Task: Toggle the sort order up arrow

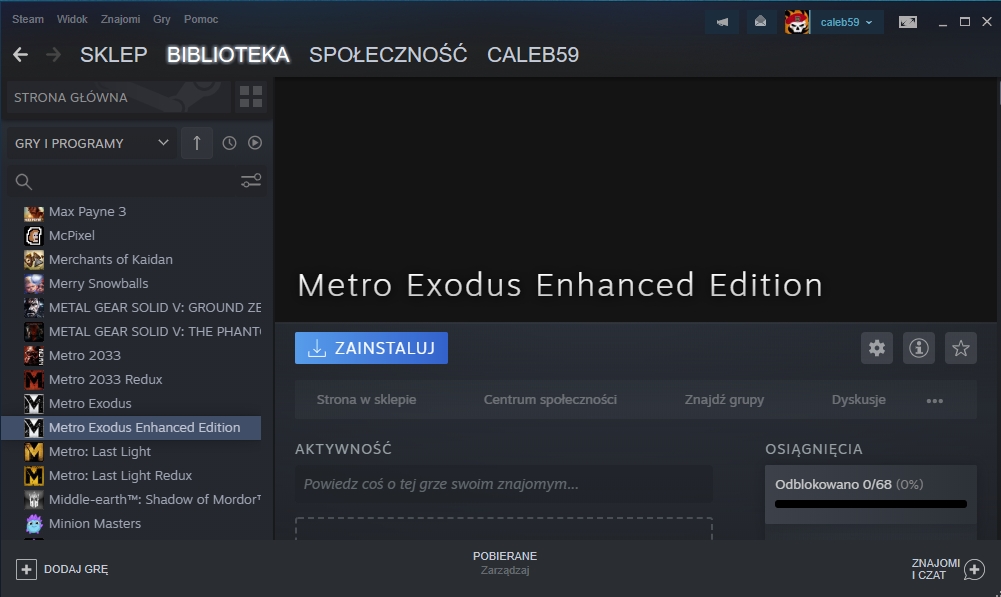Action: pyautogui.click(x=197, y=143)
